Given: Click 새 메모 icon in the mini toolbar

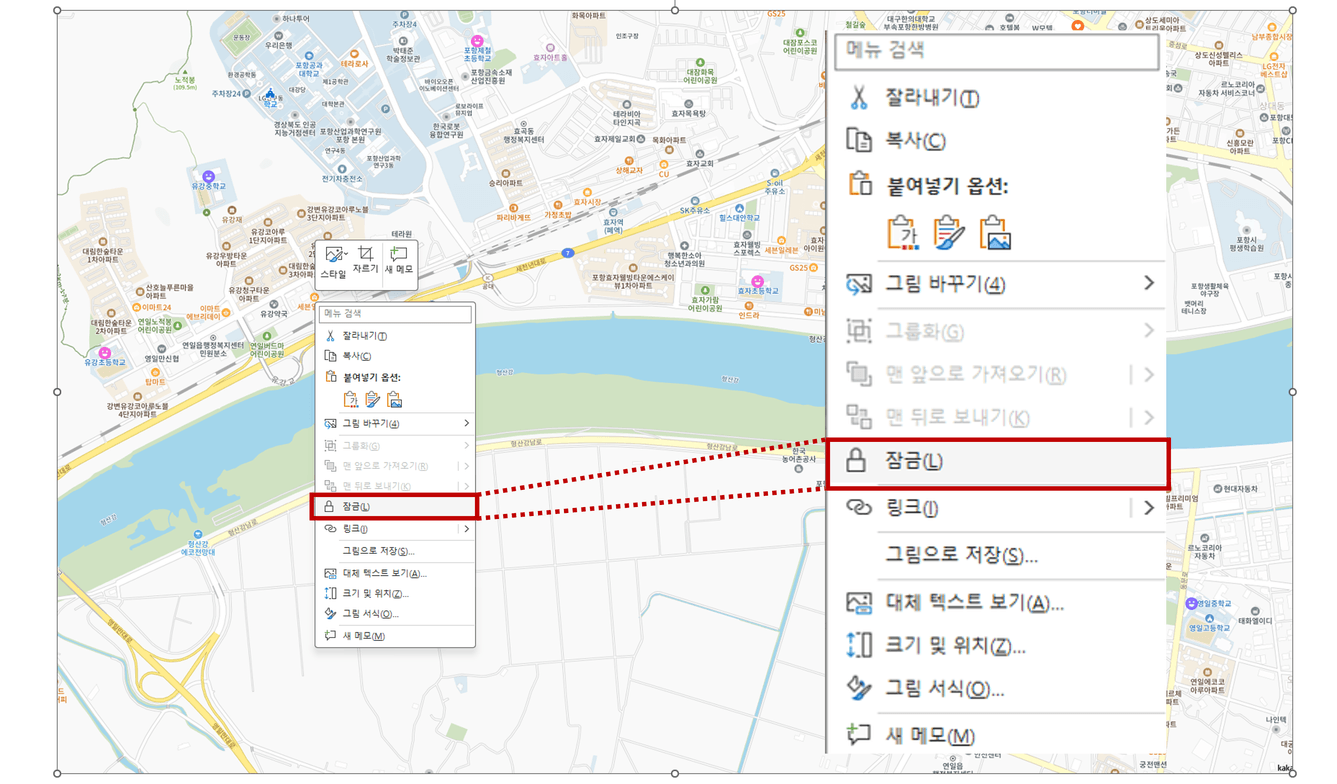Looking at the screenshot, I should 399,255.
